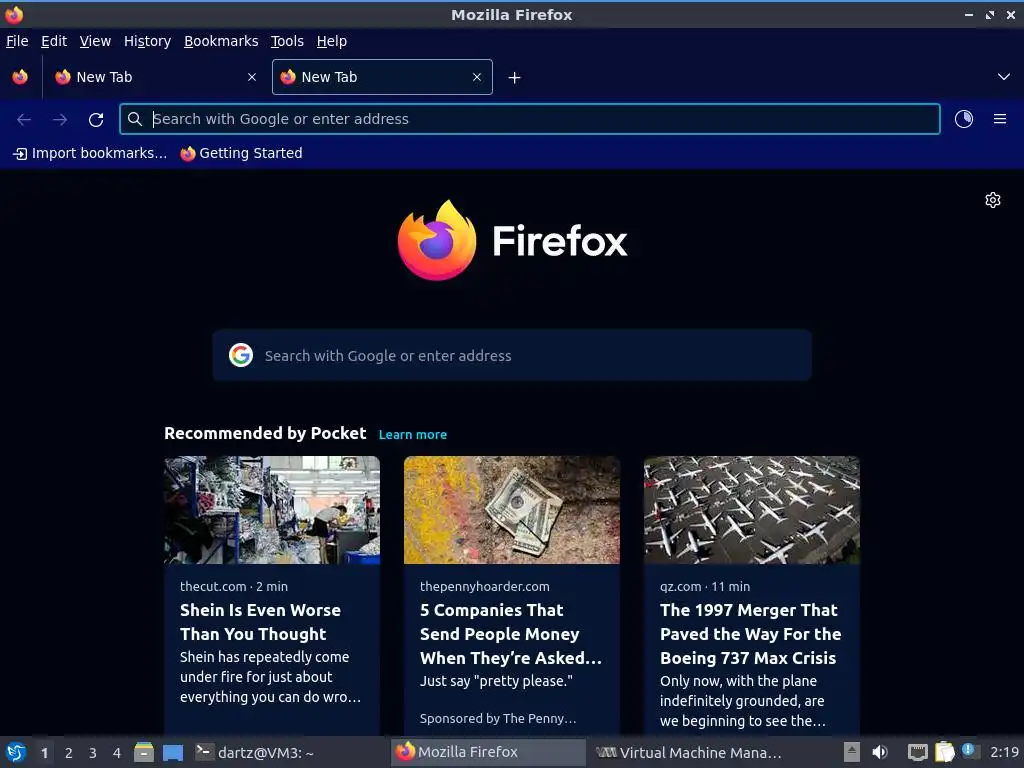Screen dimensions: 1024x768
Task: Open the hamburger application menu
Action: [1000, 119]
